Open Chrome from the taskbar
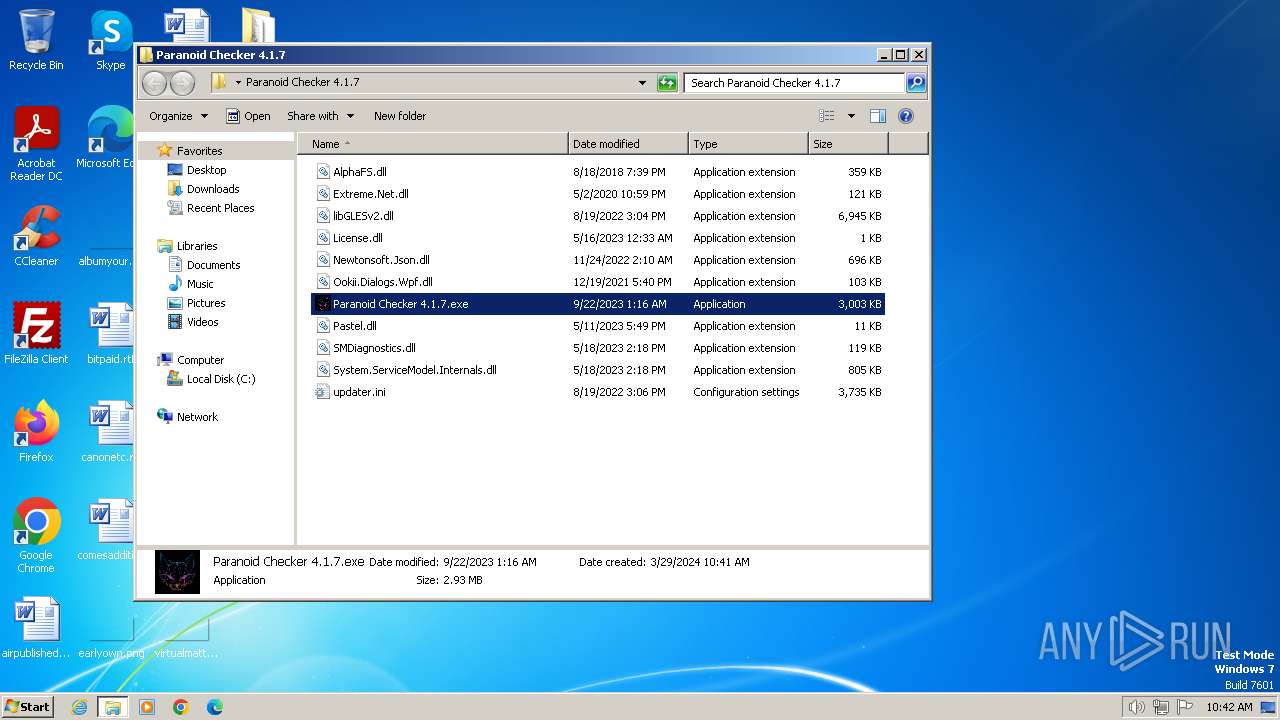1280x720 pixels. point(181,707)
